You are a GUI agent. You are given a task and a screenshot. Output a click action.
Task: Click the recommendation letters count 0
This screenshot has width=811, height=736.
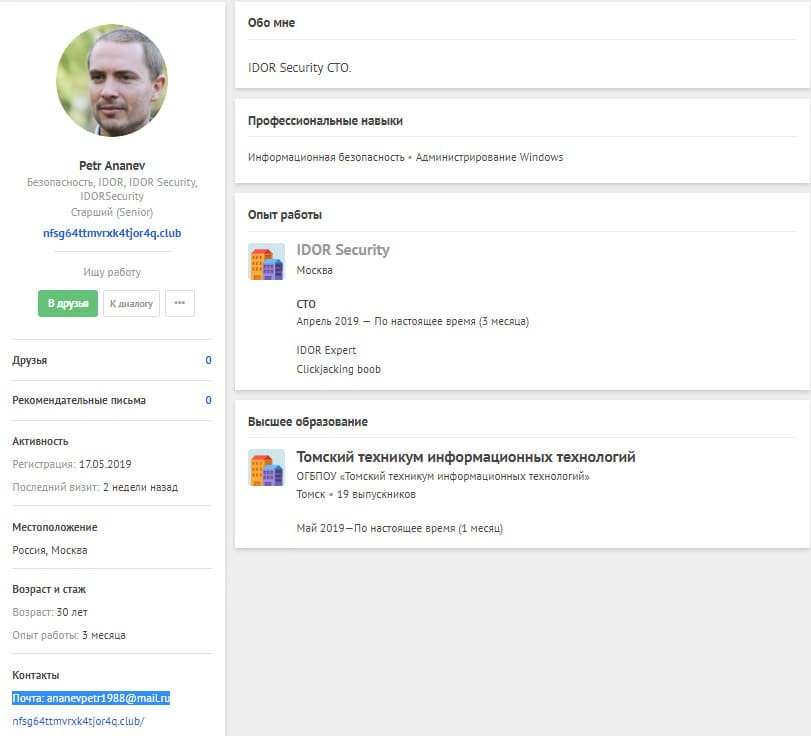(208, 400)
